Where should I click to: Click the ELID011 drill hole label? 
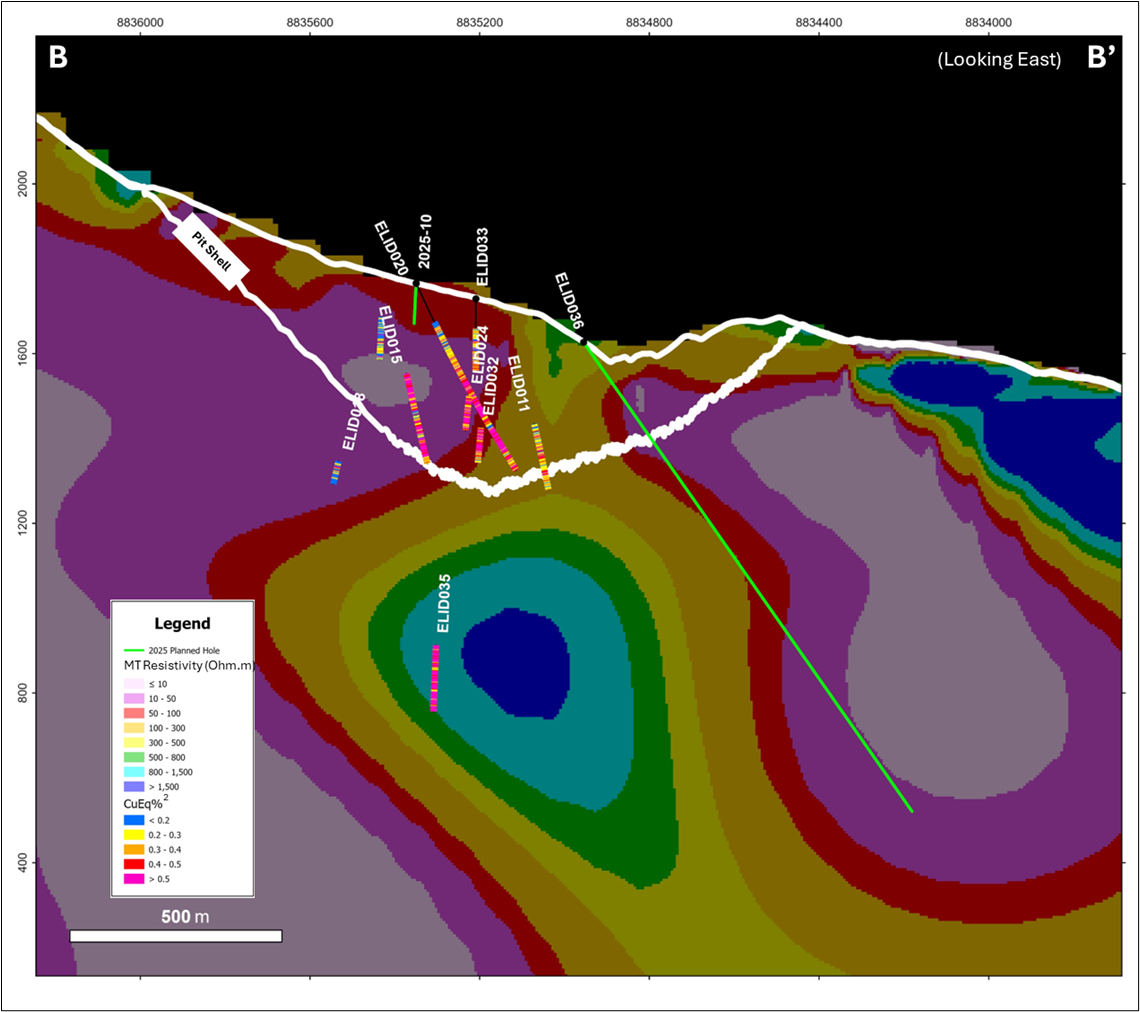(517, 385)
